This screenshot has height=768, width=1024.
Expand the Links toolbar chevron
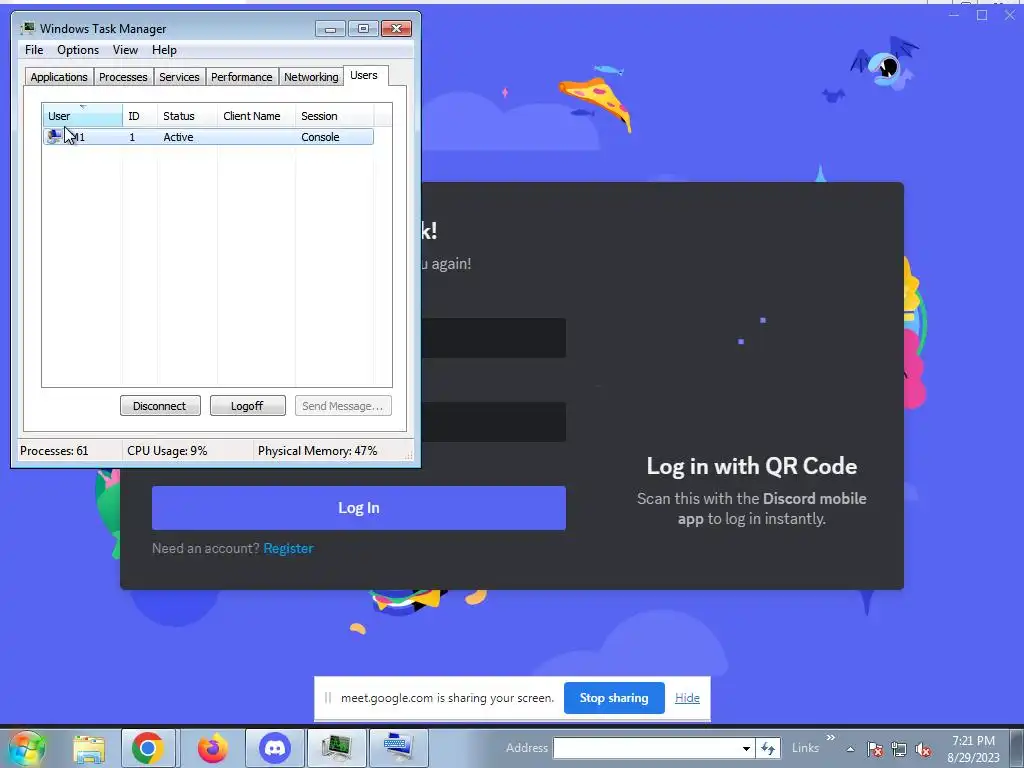[x=830, y=737]
